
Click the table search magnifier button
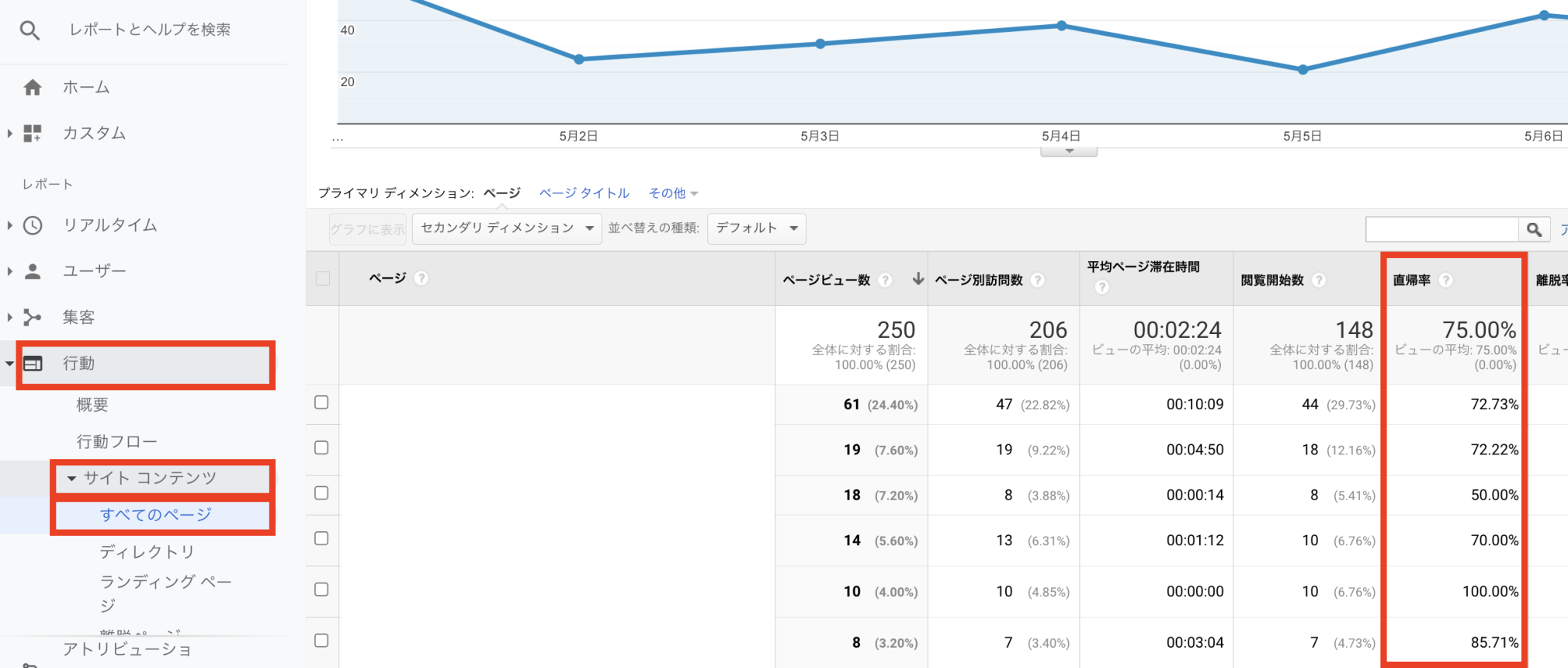pyautogui.click(x=1534, y=229)
